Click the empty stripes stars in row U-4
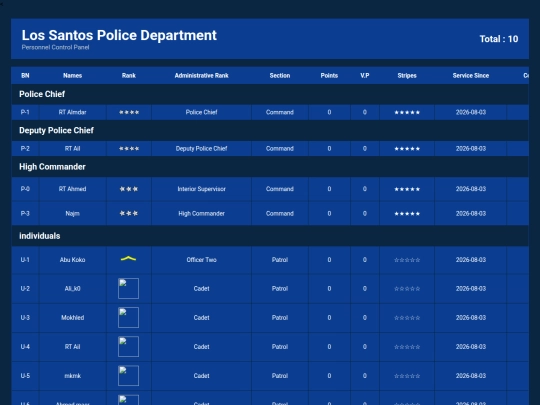The image size is (540, 405). [x=407, y=347]
